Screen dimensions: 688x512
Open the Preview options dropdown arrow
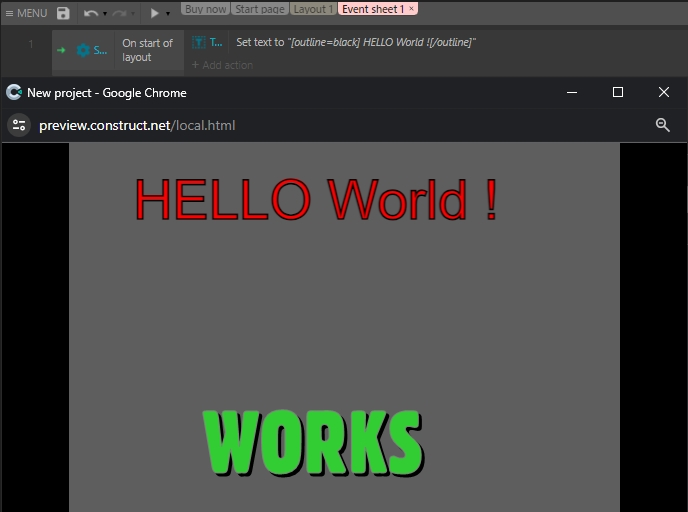[x=168, y=14]
